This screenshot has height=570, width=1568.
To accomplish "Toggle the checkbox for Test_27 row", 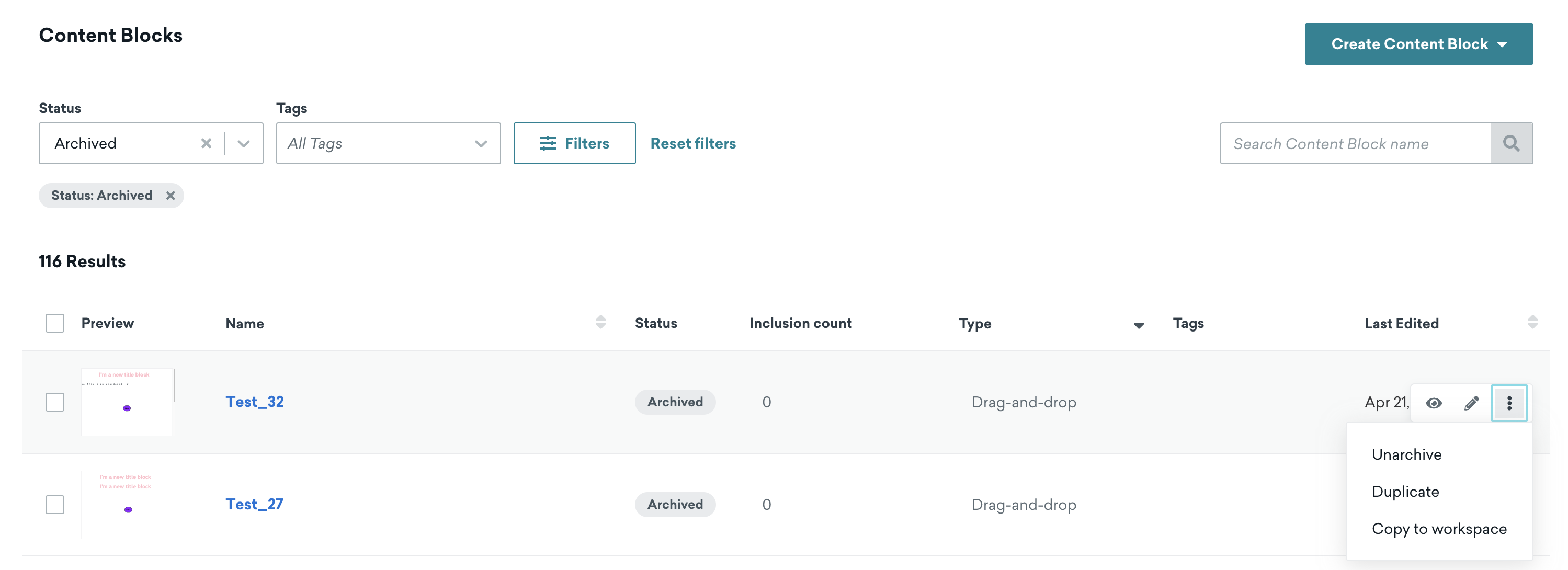I will point(55,503).
